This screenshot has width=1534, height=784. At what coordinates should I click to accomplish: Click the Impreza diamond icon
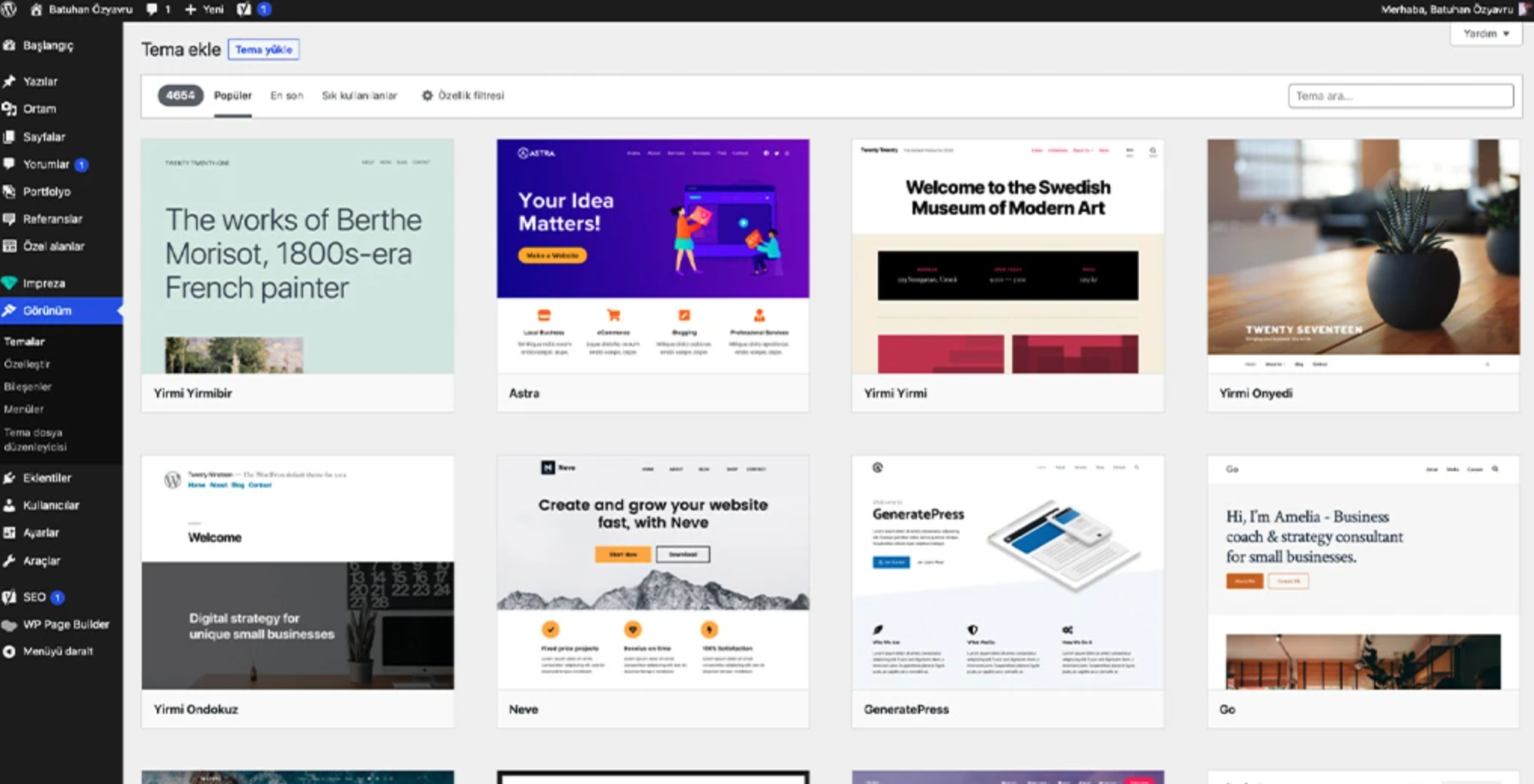click(x=9, y=283)
